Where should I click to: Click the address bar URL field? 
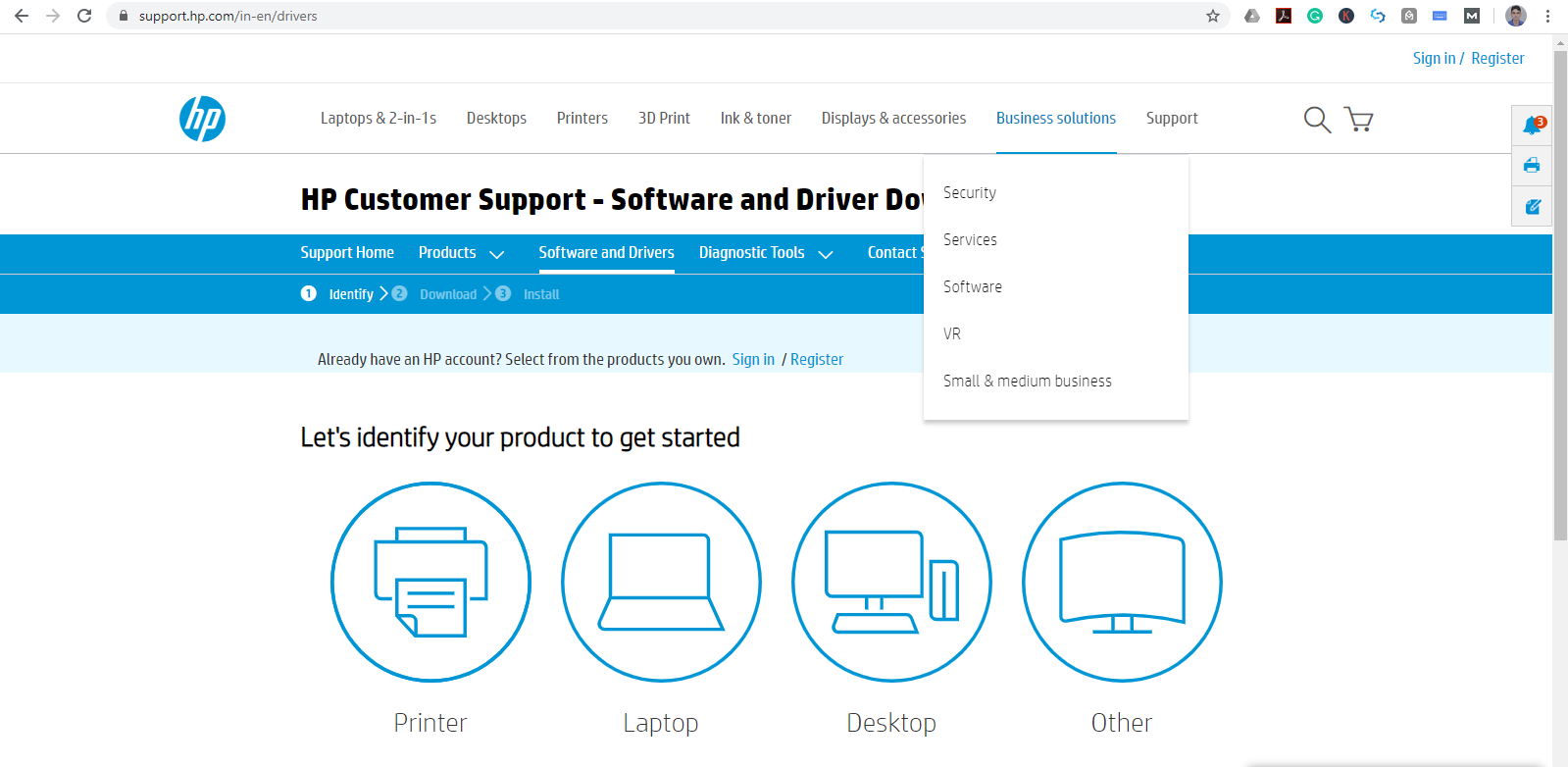[667, 16]
